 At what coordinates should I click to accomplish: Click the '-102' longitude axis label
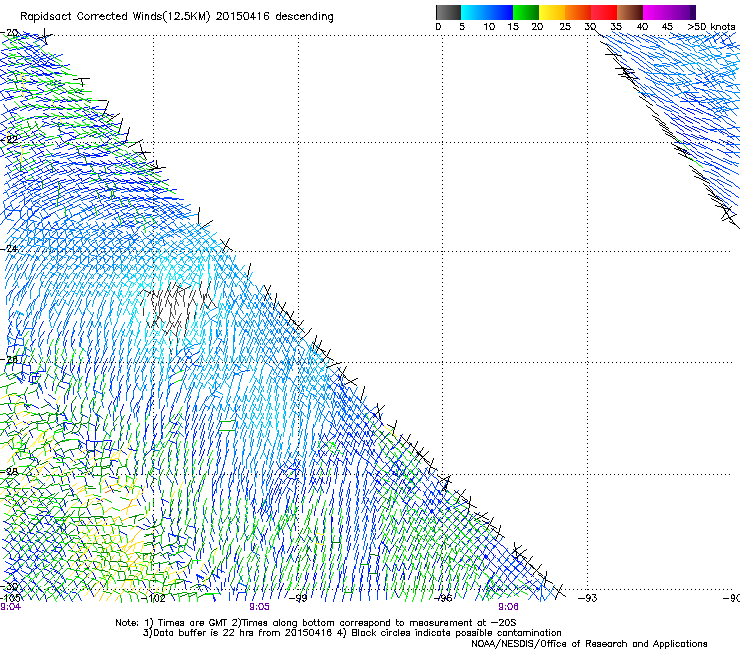[x=153, y=598]
